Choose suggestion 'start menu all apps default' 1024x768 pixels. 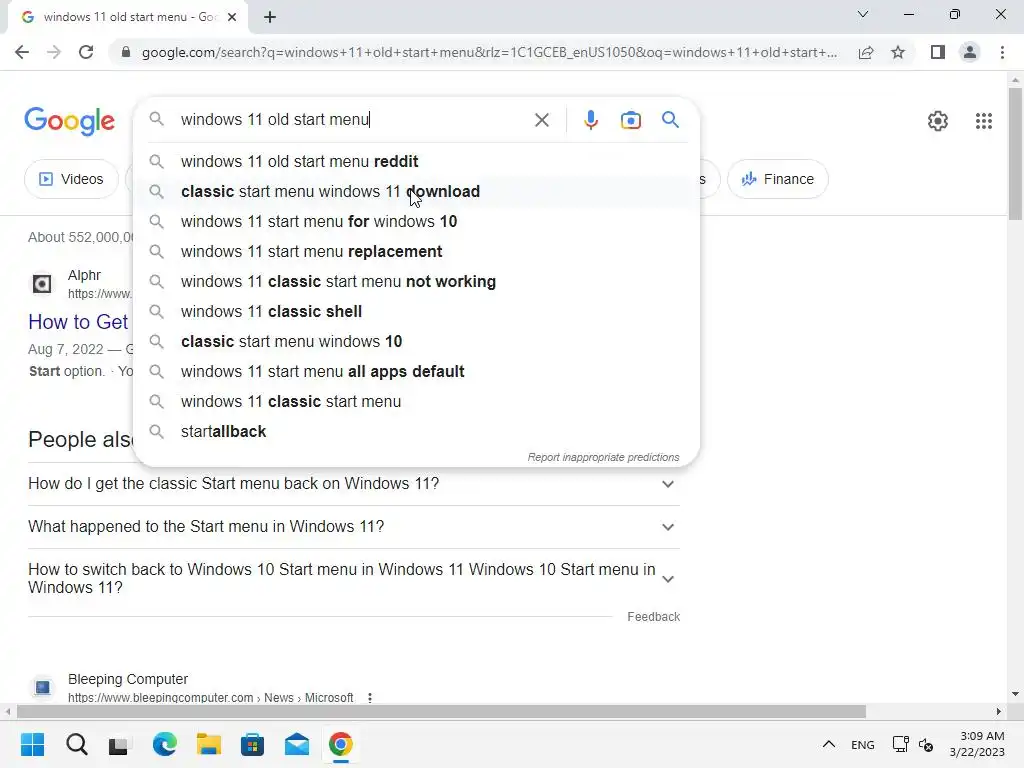click(416, 372)
